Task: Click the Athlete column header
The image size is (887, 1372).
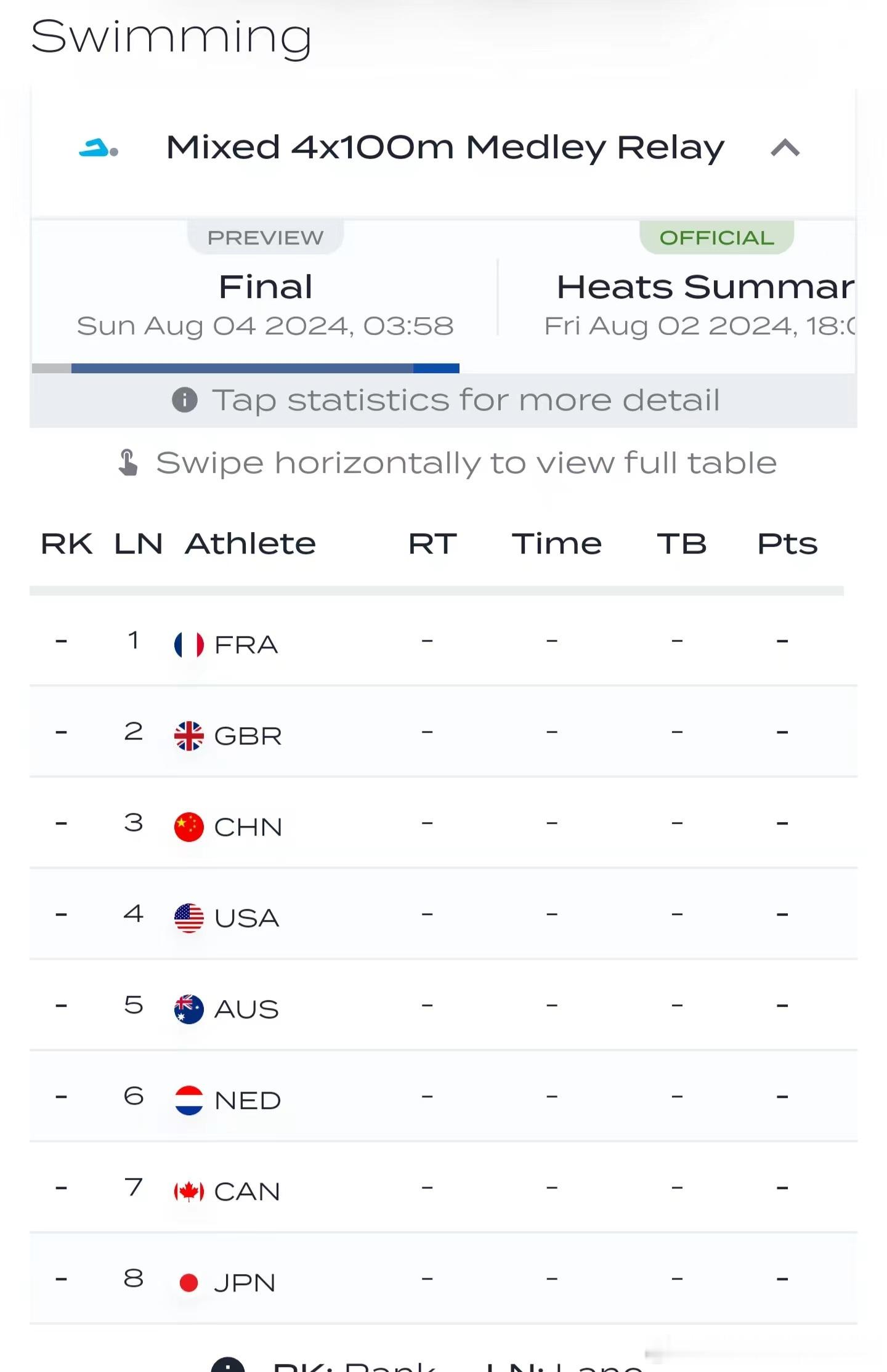Action: (x=251, y=544)
